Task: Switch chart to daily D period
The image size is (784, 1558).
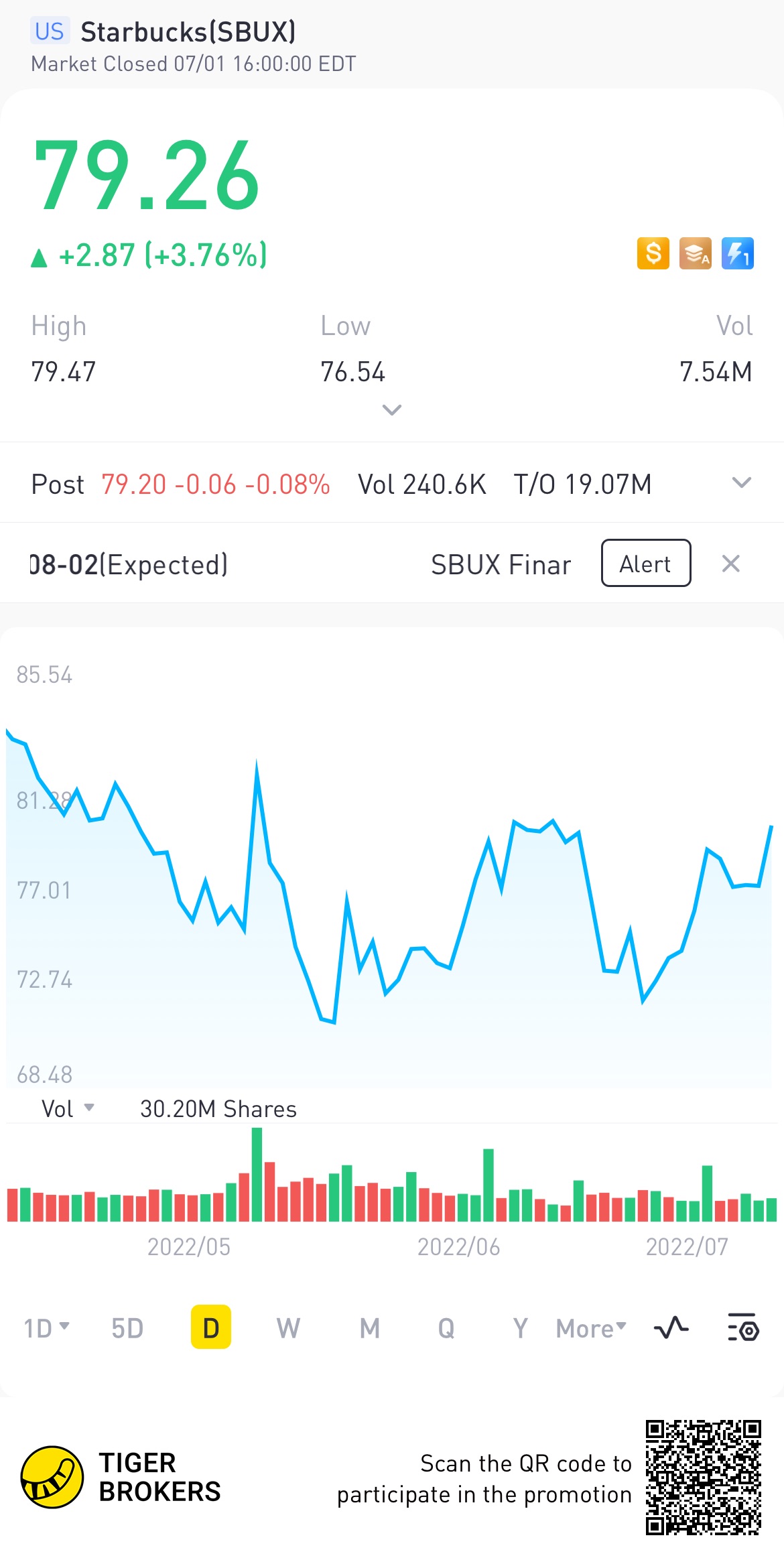Action: (210, 1327)
